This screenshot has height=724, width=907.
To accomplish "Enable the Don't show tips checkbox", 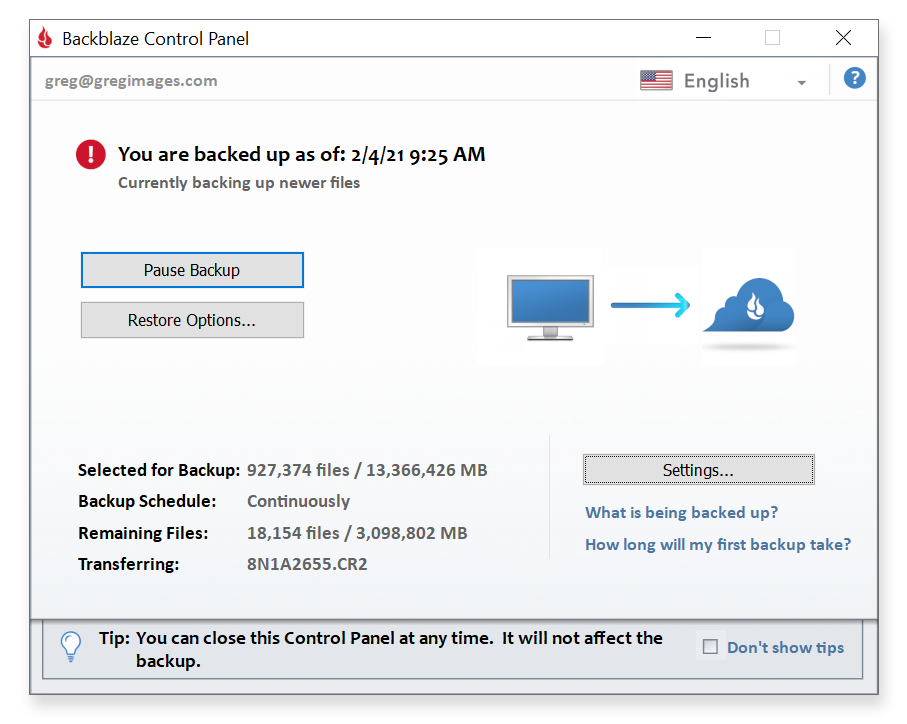I will [710, 647].
